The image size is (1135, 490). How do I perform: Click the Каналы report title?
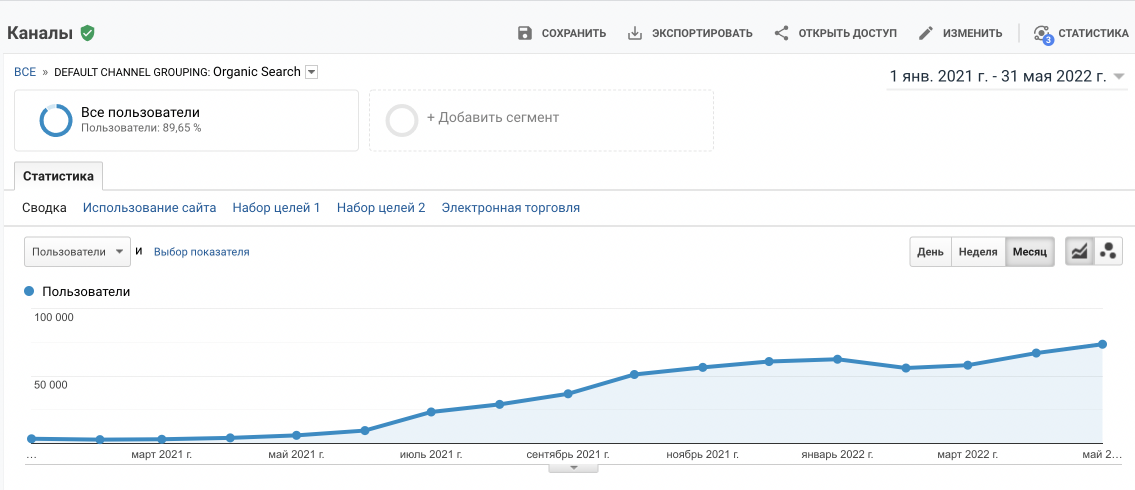click(40, 33)
